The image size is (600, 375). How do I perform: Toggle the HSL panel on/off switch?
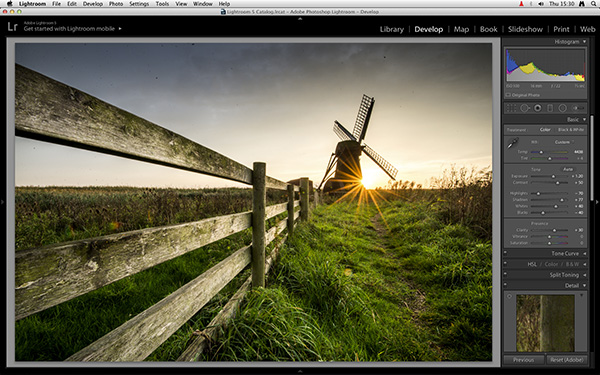[505, 264]
